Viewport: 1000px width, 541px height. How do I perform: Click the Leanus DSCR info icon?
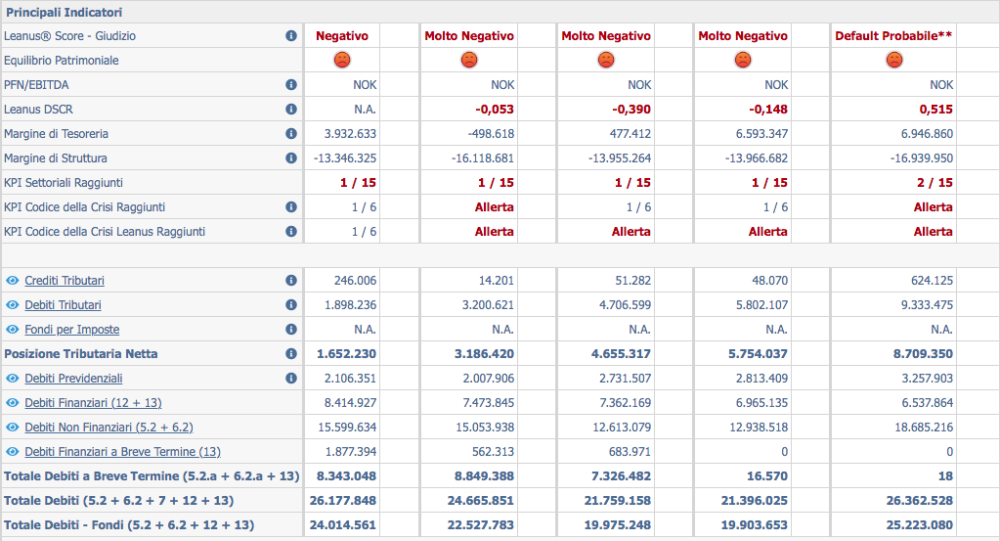point(291,109)
